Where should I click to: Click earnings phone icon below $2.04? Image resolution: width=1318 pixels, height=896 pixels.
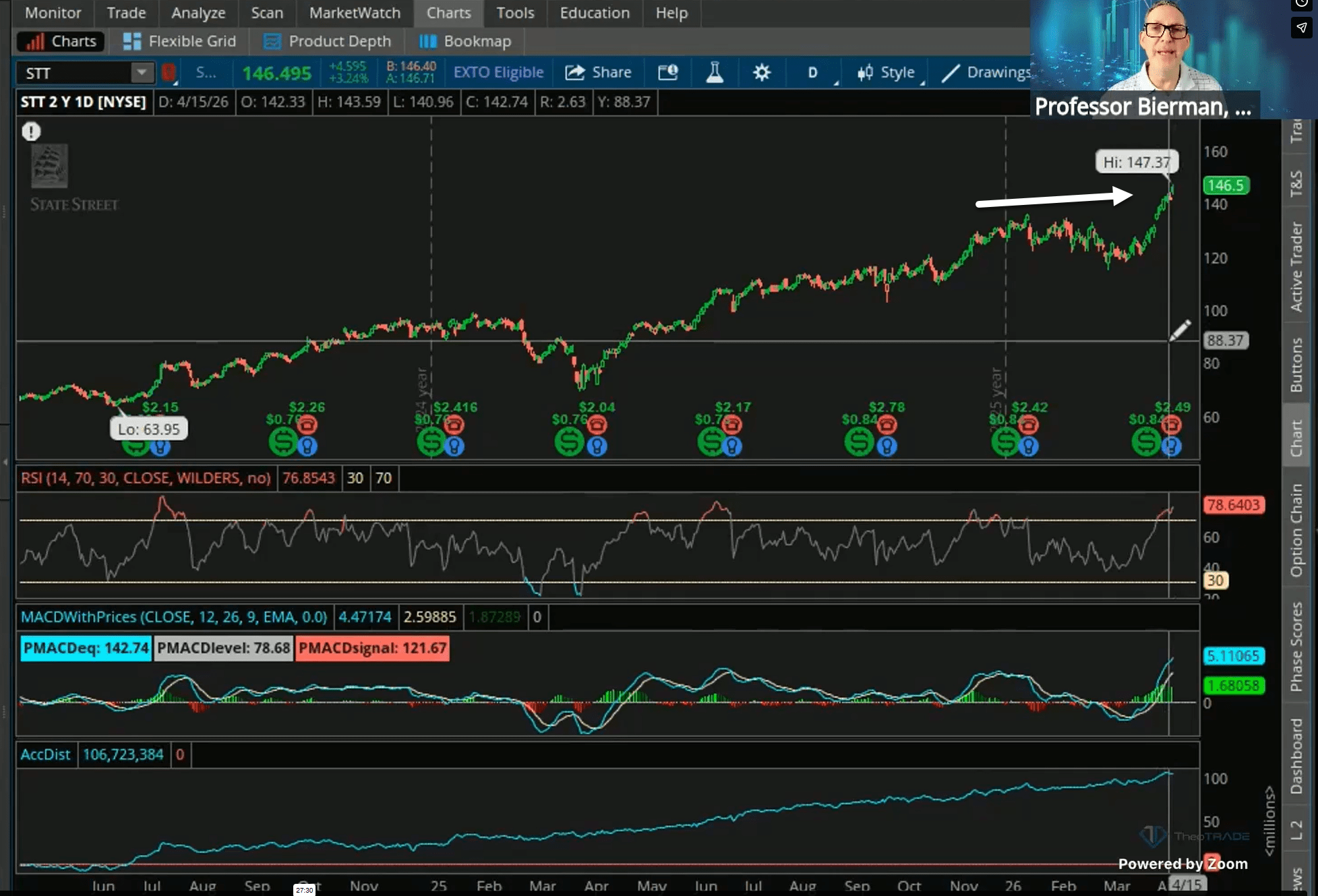(x=597, y=425)
